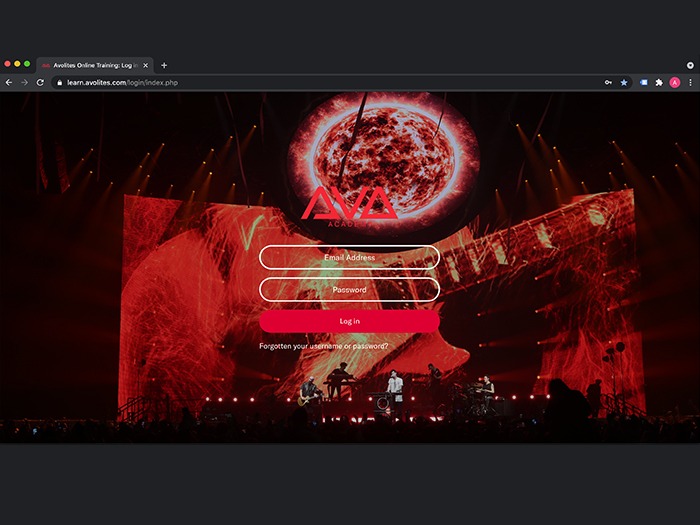Open the saved passwords key icon
Screen dimensions: 700x525
tap(609, 82)
